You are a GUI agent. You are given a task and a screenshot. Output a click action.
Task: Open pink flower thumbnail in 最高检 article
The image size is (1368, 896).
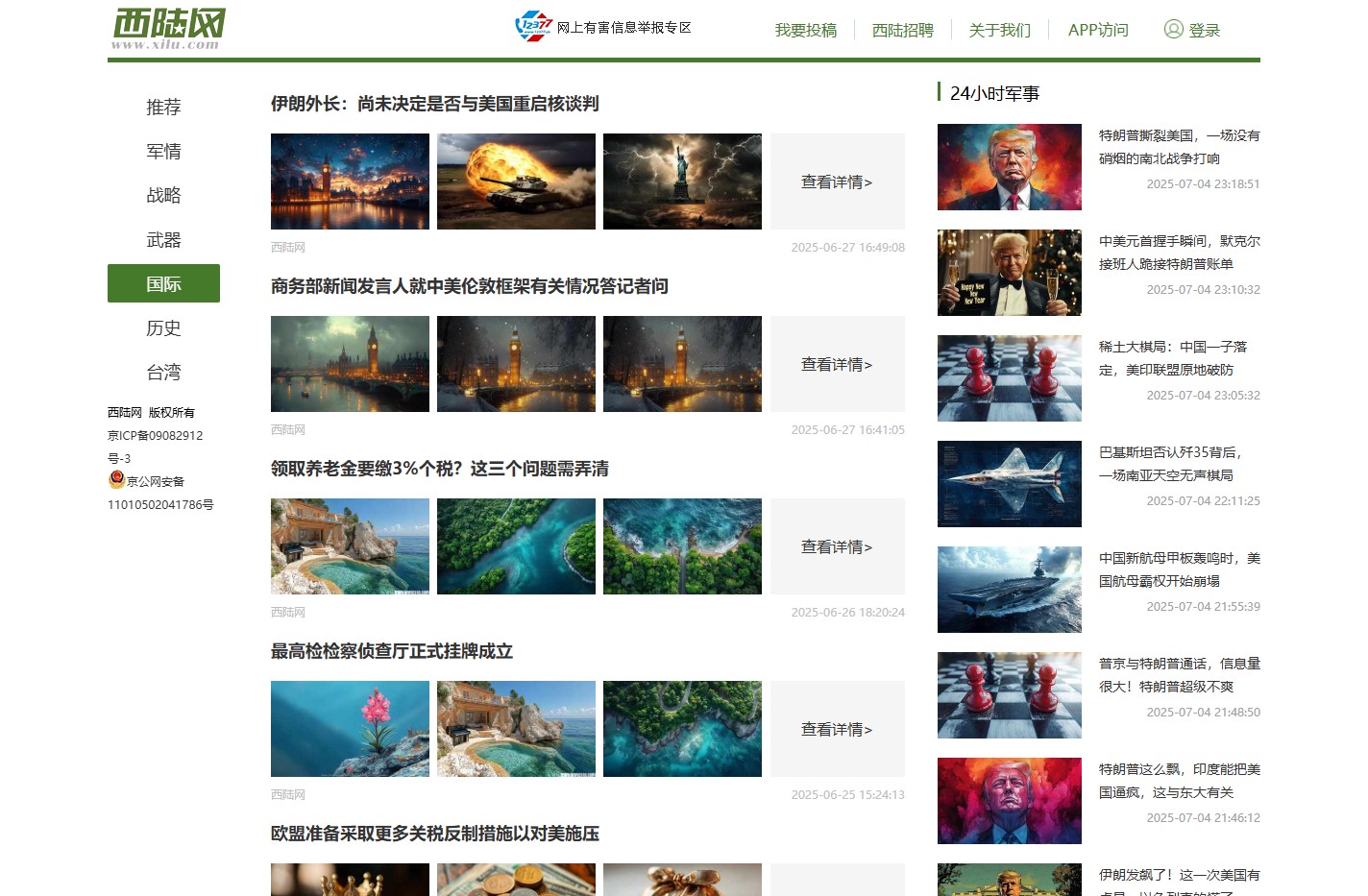point(350,729)
